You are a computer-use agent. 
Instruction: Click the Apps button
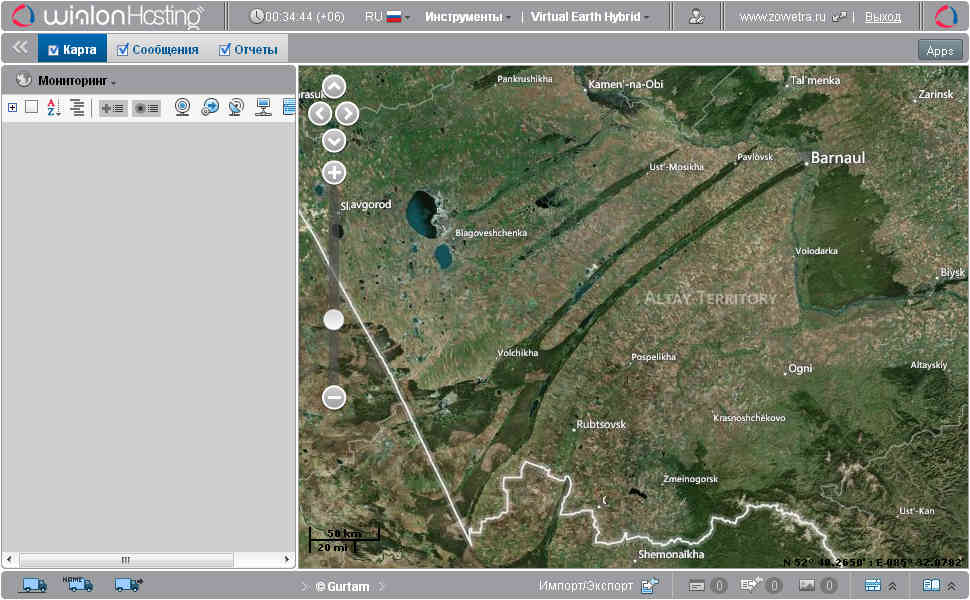tap(940, 50)
